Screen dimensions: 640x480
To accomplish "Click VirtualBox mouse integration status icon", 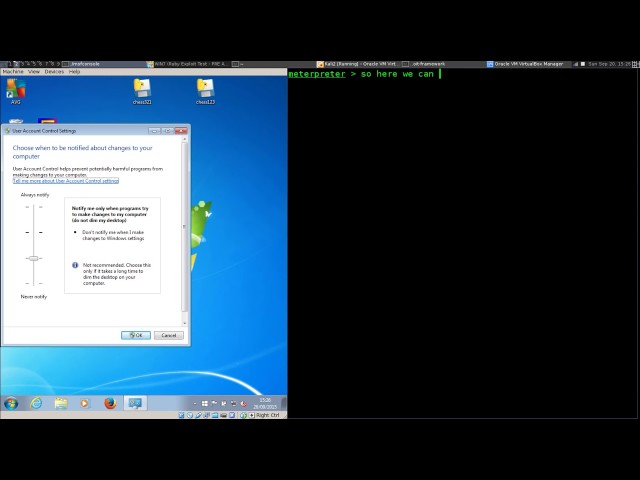I will point(243,415).
